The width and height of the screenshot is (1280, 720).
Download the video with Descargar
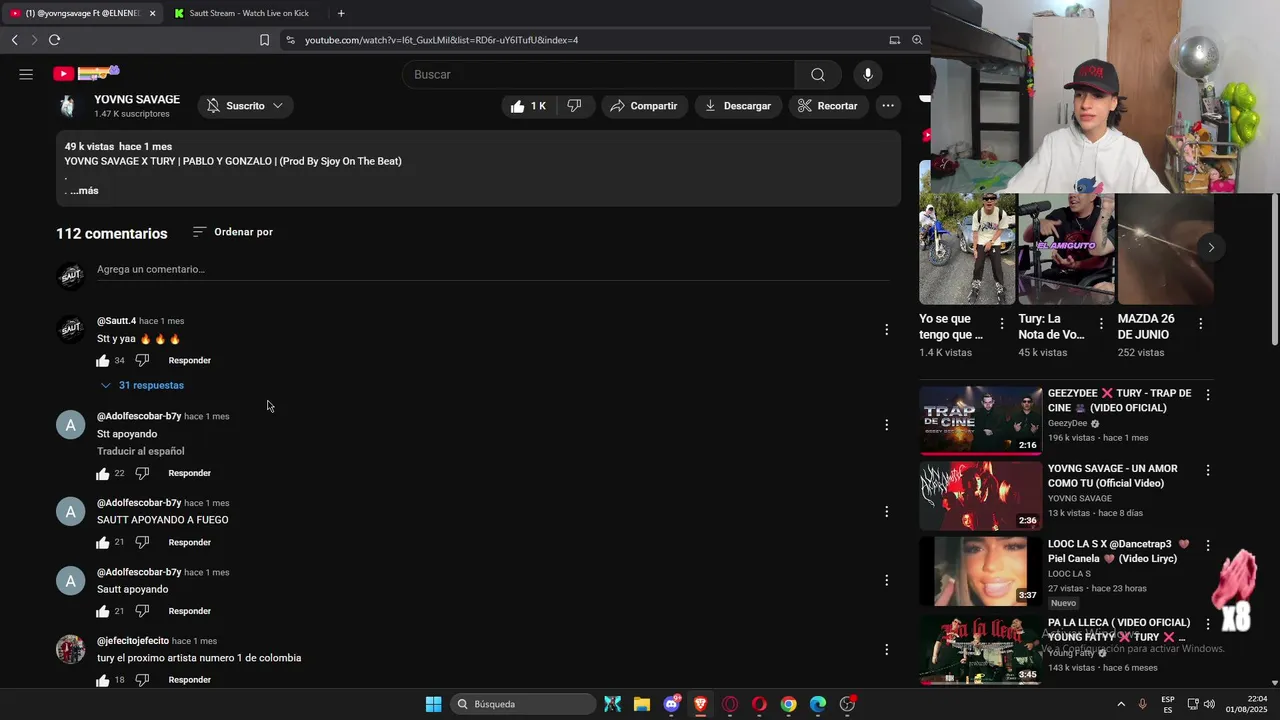pyautogui.click(x=738, y=106)
